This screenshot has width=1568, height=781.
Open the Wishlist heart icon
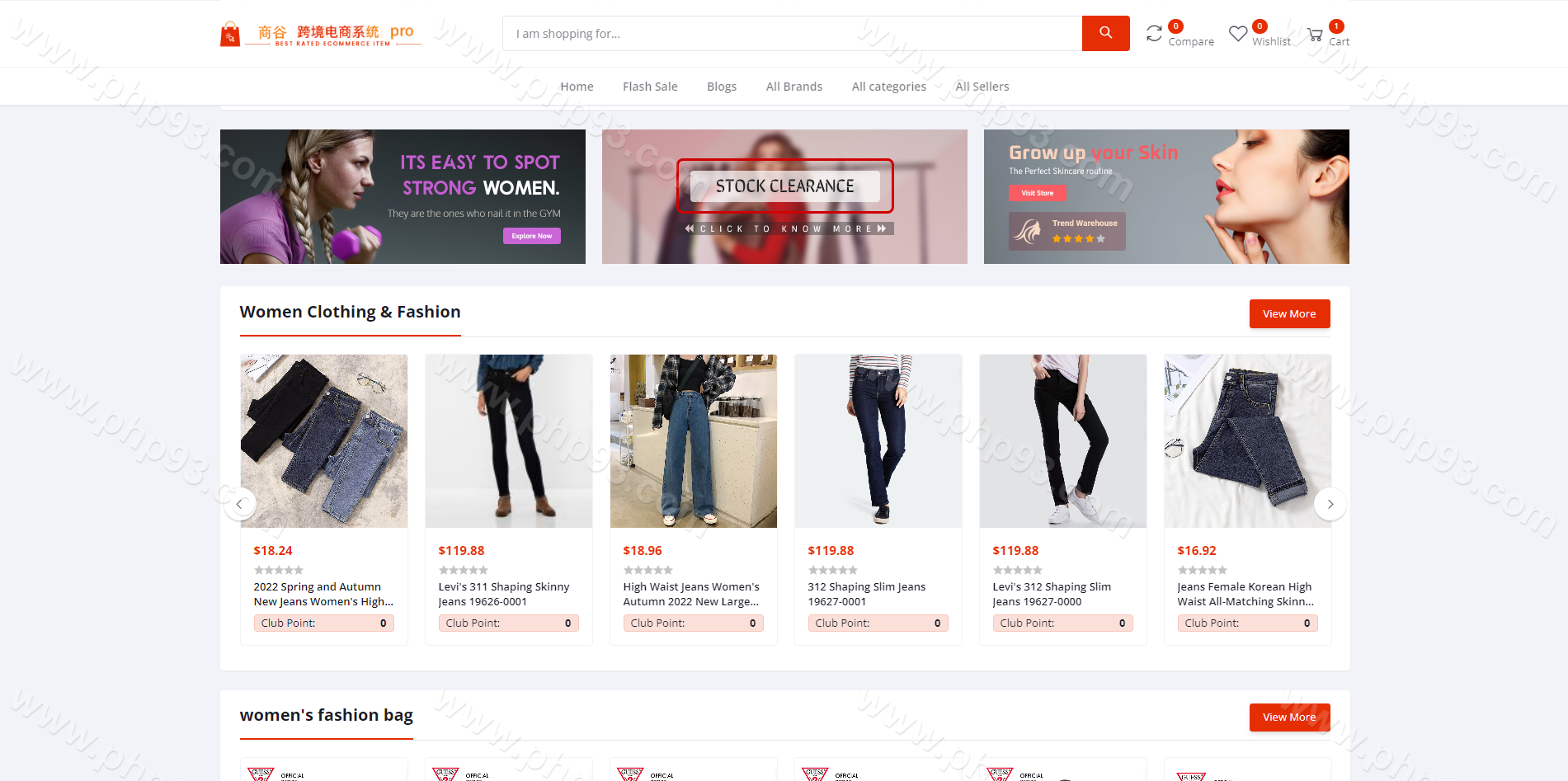point(1237,34)
